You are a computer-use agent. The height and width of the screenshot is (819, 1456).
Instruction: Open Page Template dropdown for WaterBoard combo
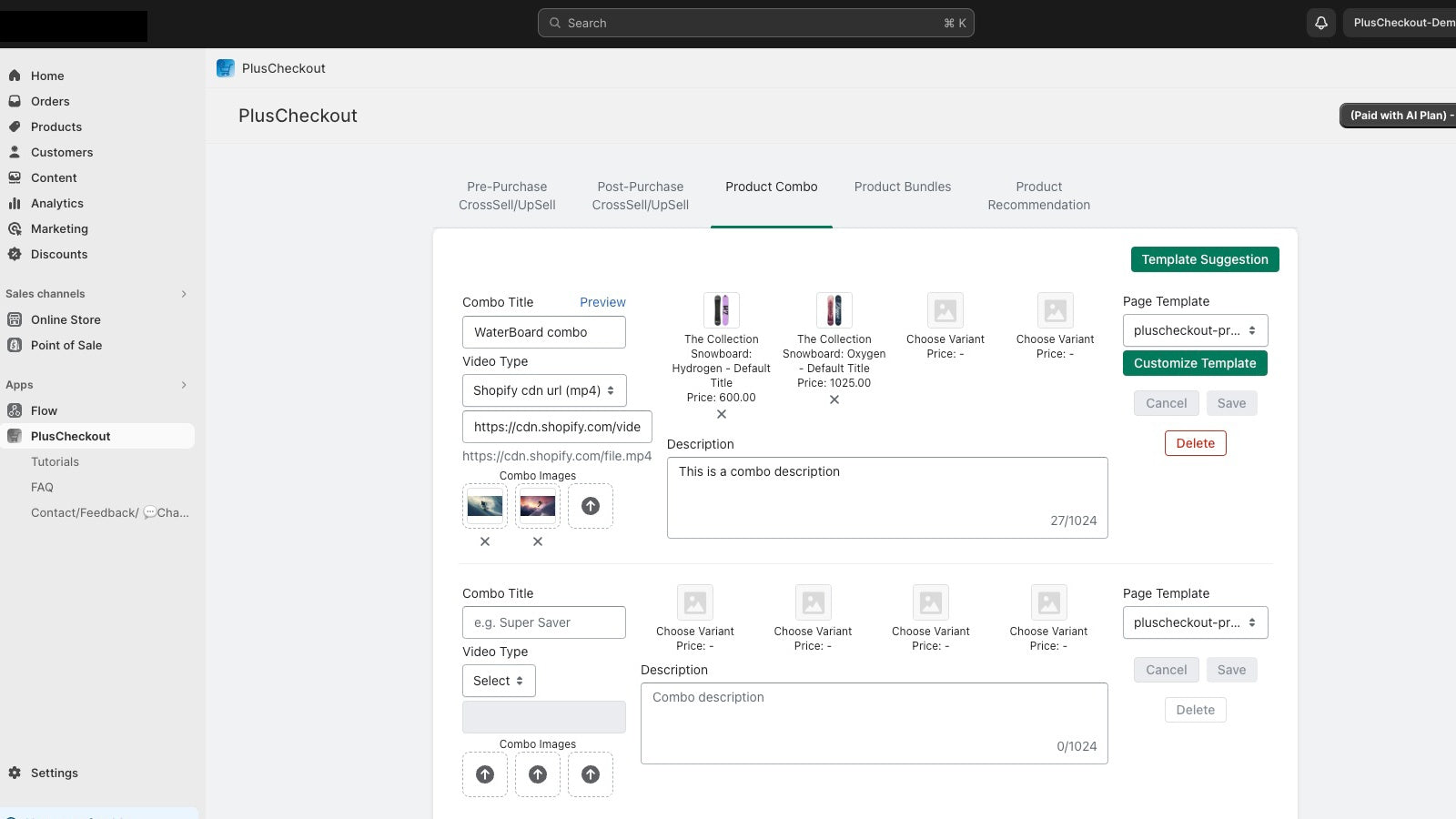click(x=1195, y=330)
